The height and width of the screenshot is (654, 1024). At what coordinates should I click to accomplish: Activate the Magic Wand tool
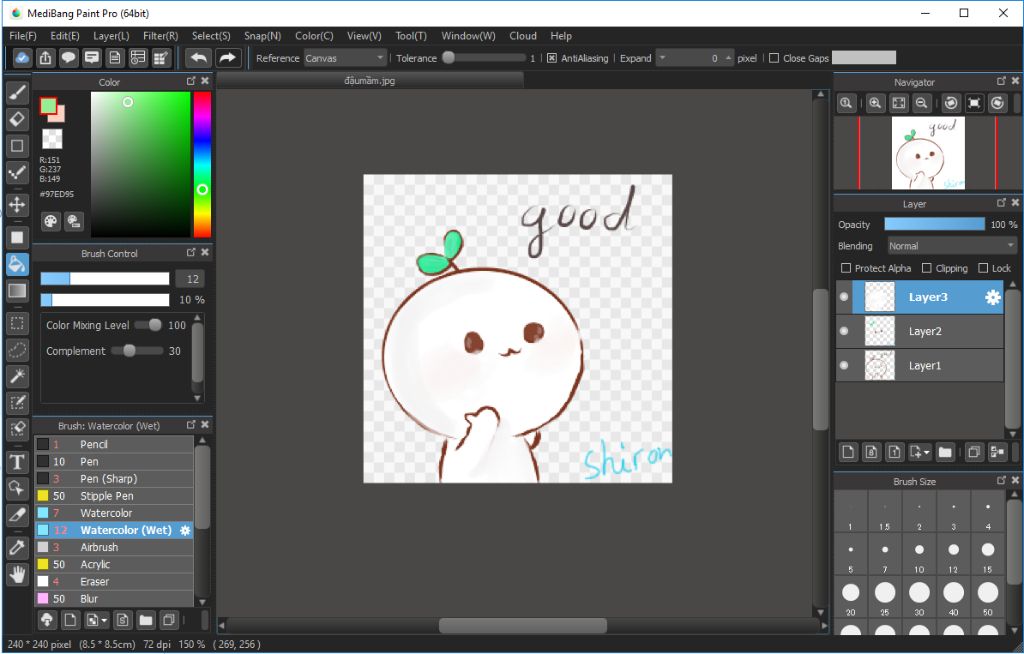coord(18,376)
